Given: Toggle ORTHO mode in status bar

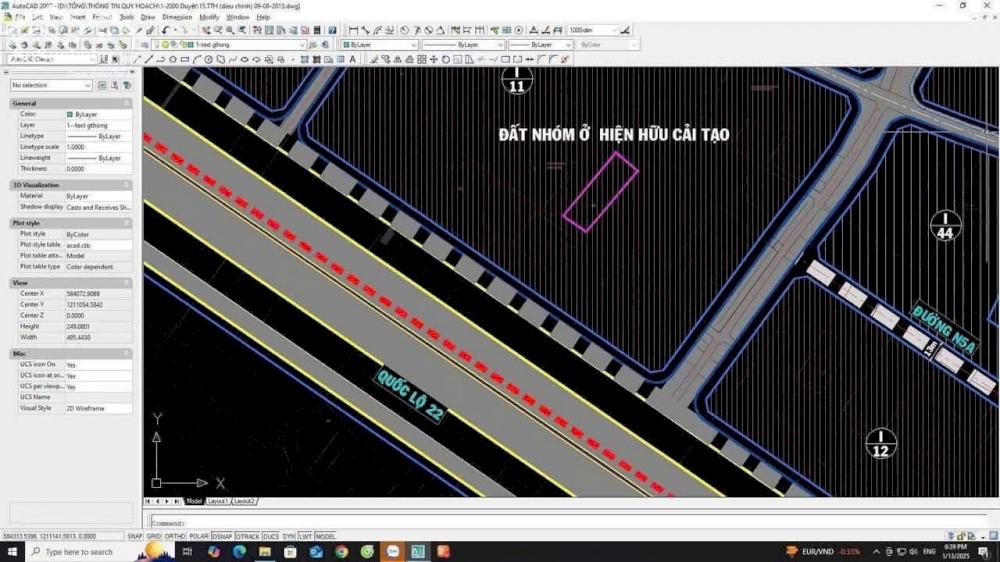Looking at the screenshot, I should pos(176,536).
